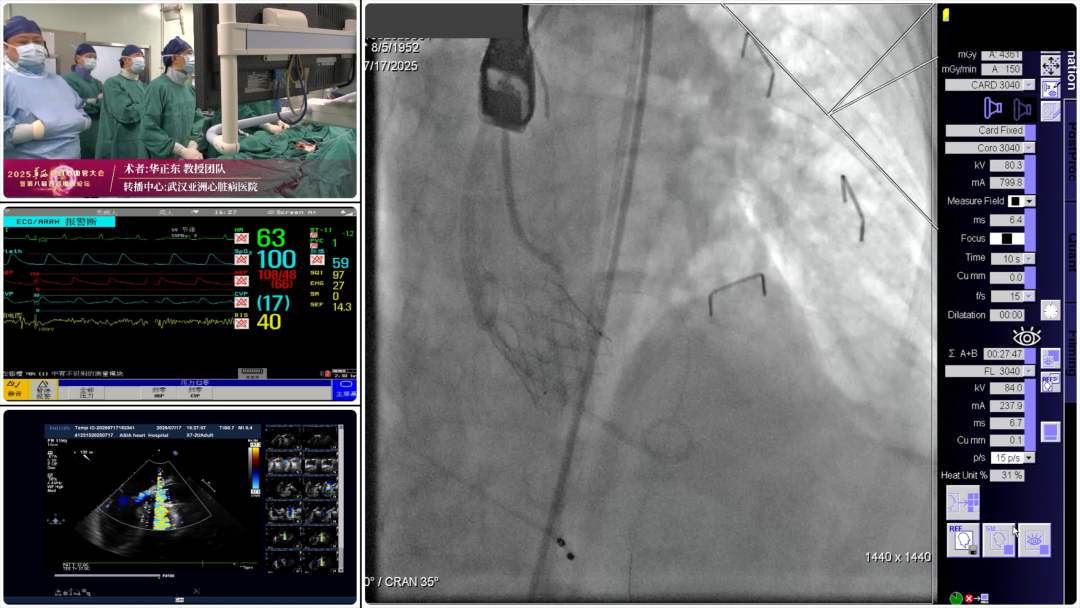Click the ultrasound thumbnail strip scrollbar
1080x608 pixels.
(341, 497)
